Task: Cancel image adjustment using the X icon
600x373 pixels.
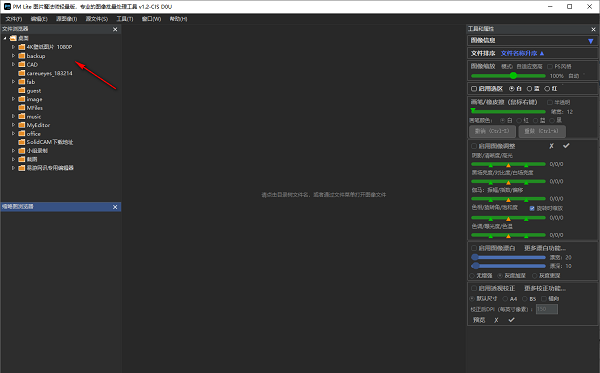Action: tap(551, 146)
